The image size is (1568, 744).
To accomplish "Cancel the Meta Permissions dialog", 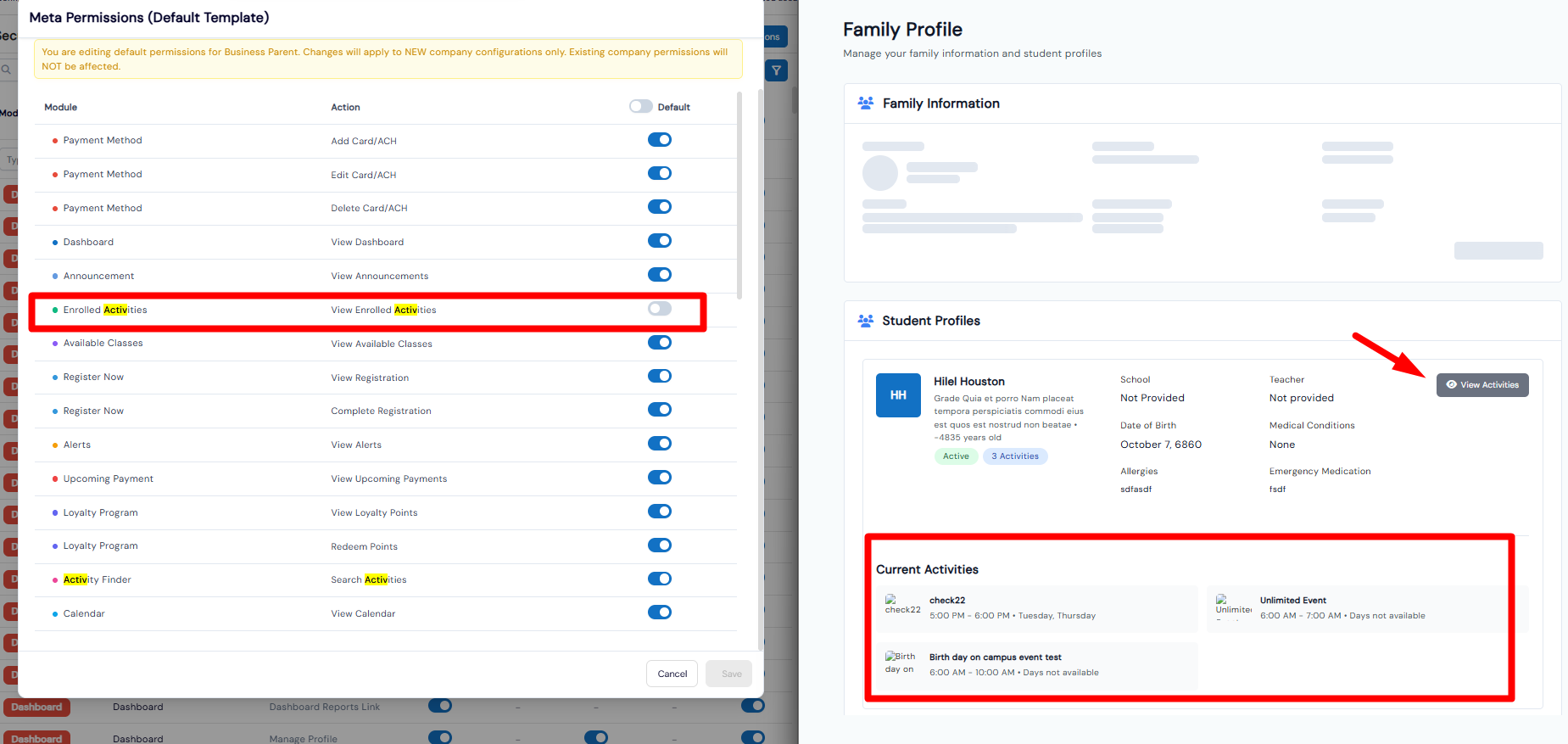I will click(672, 674).
